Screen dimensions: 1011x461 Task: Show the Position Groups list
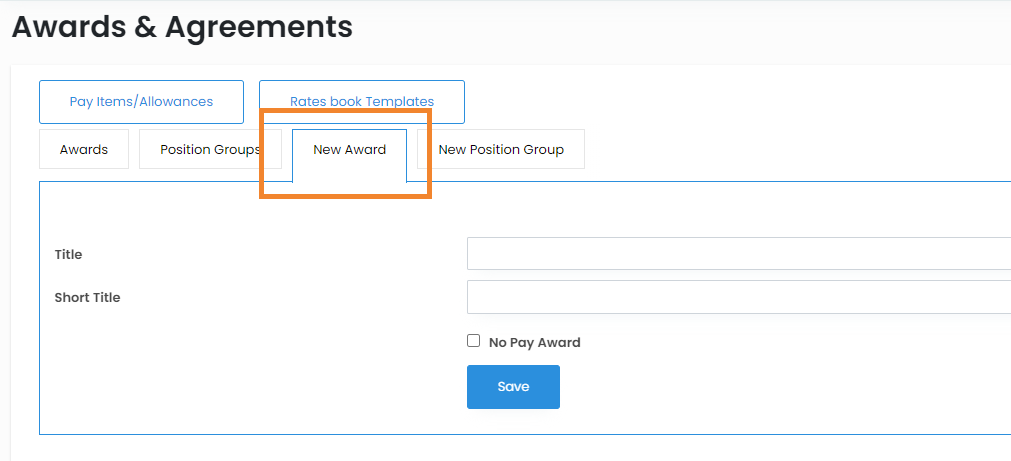(209, 149)
